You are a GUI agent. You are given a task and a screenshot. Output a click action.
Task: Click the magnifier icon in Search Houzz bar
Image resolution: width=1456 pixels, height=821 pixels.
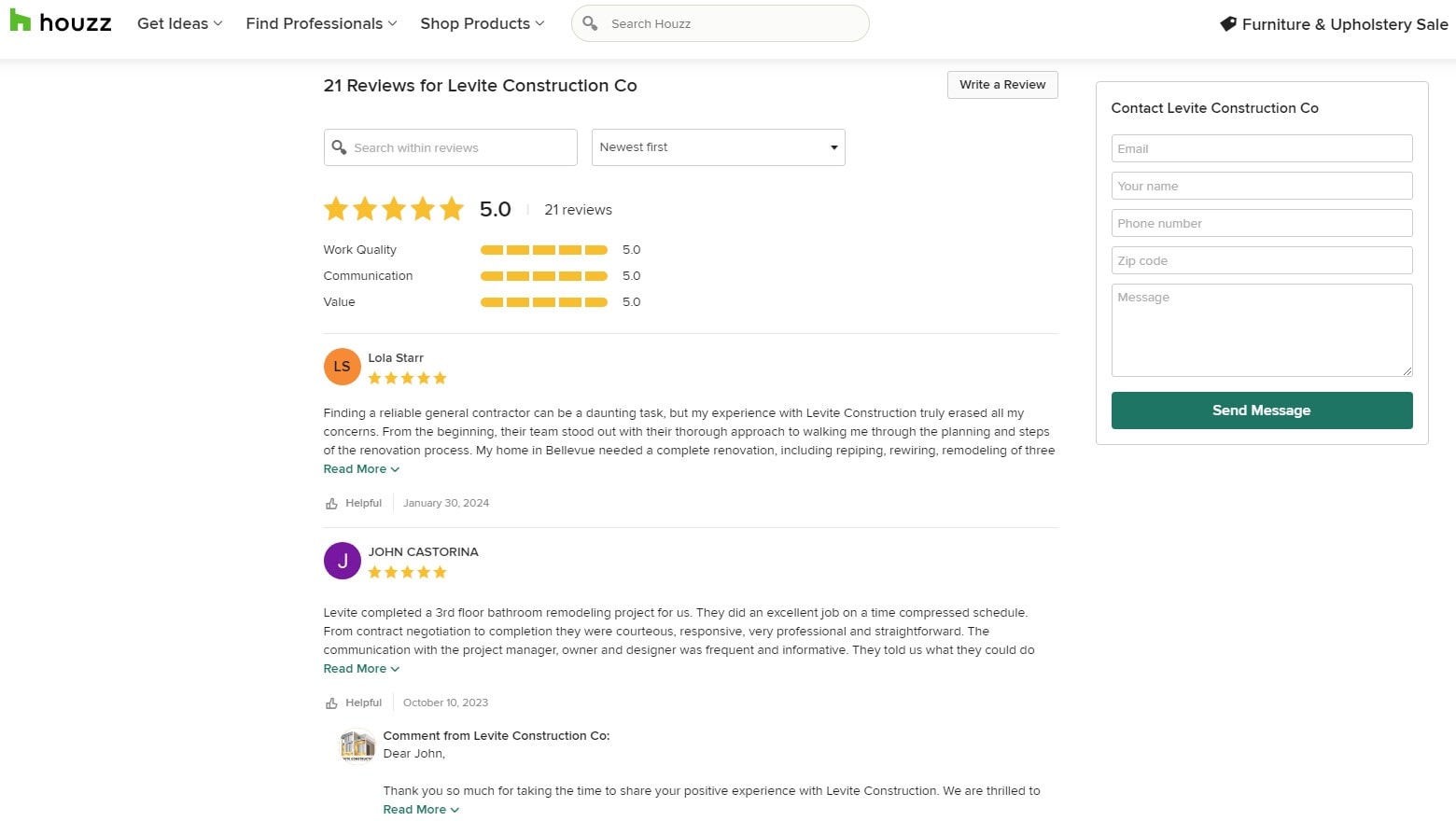[x=590, y=23]
